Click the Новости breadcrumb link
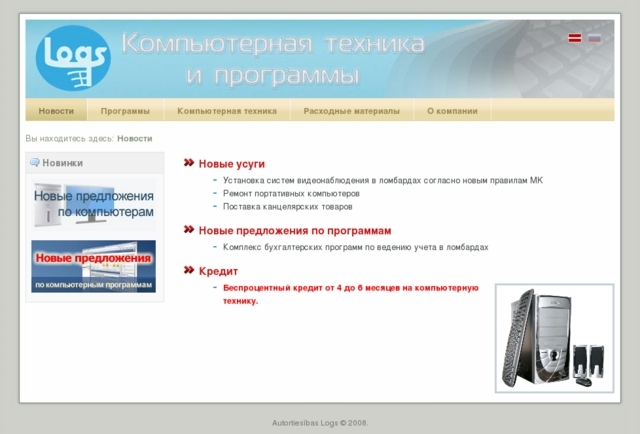 tap(135, 139)
